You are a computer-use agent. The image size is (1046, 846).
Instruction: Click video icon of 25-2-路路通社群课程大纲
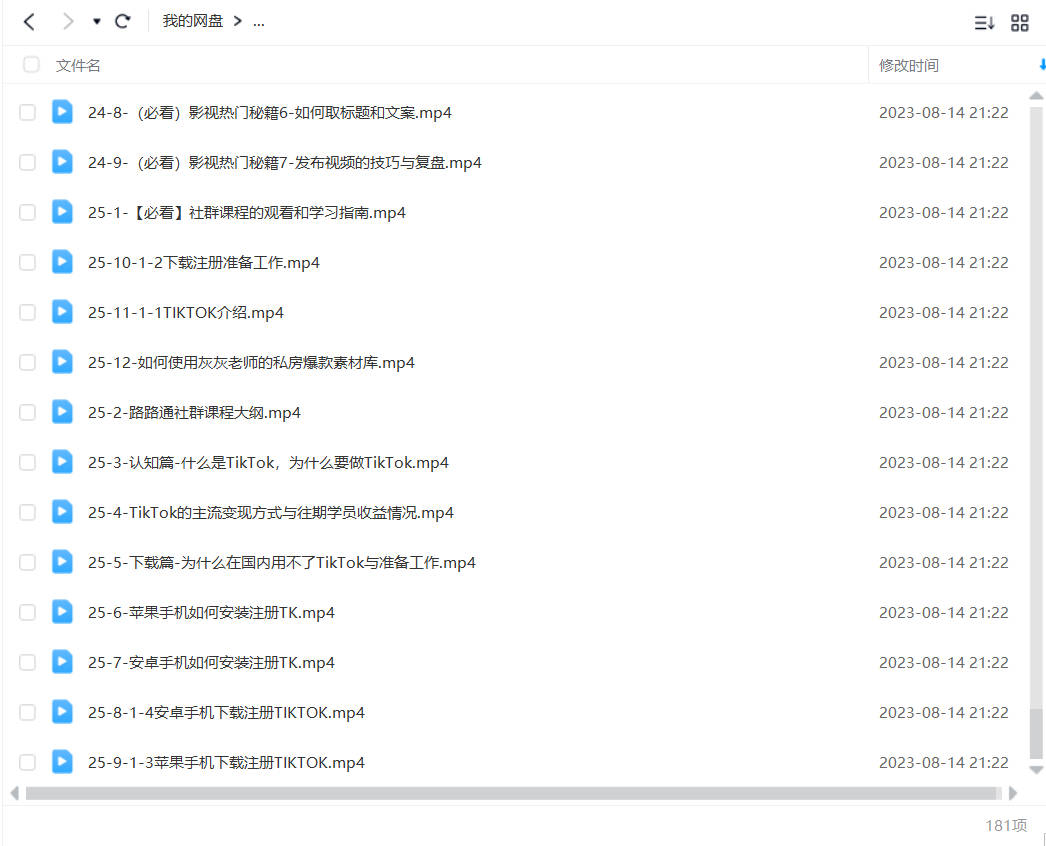(x=62, y=412)
